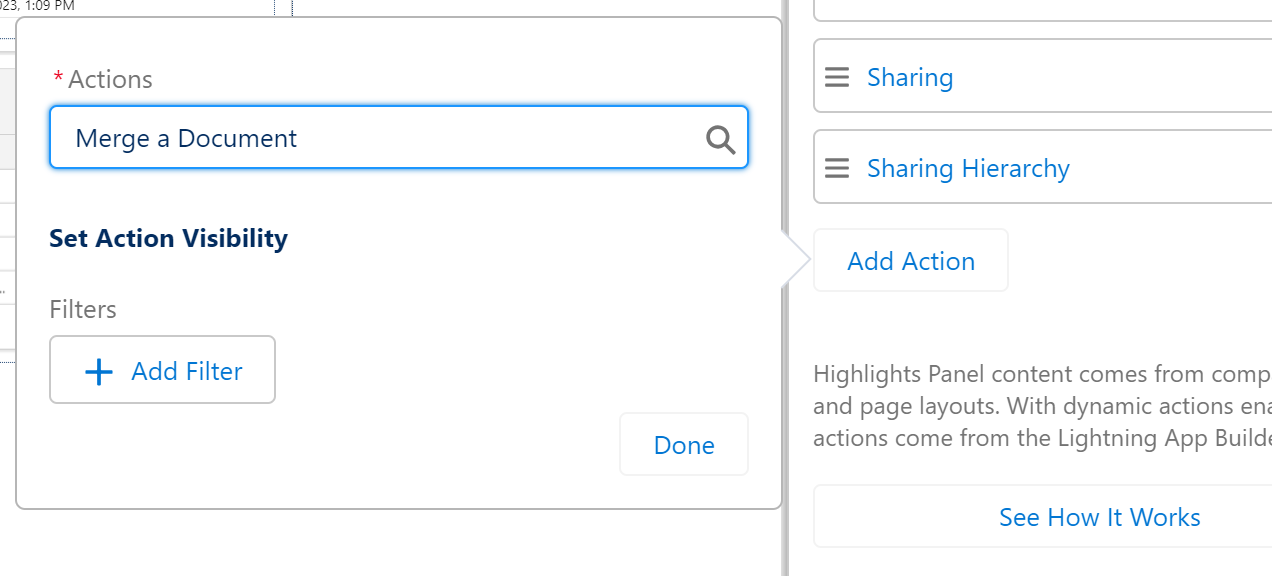Focus the Merge a Document search field
Viewport: 1272px width, 576px height.
(x=399, y=137)
